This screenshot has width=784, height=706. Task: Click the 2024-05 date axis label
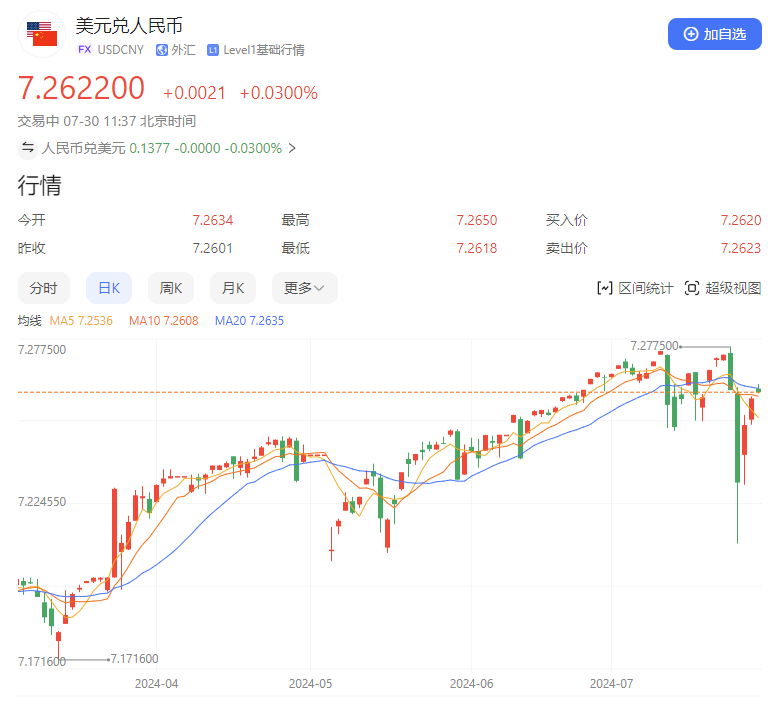pyautogui.click(x=310, y=684)
